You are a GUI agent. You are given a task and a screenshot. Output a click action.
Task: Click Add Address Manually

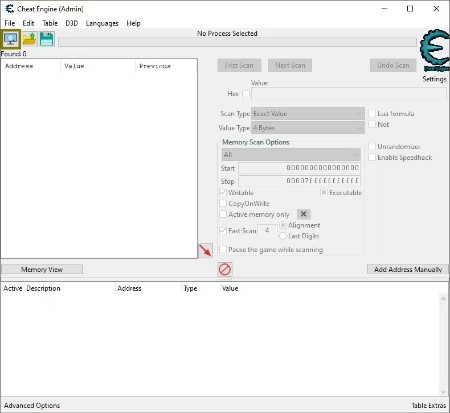[x=408, y=269]
